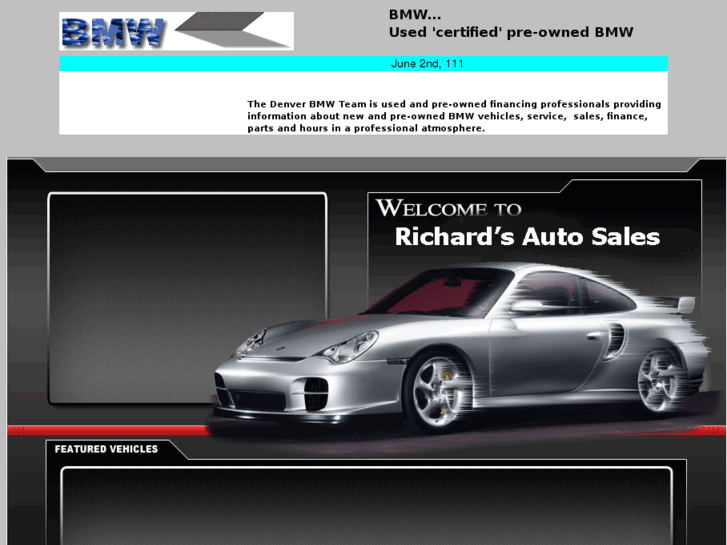Screen dimensions: 727x545
Task: Click the 'June 2nd, 111' date bar
Action: coord(364,64)
